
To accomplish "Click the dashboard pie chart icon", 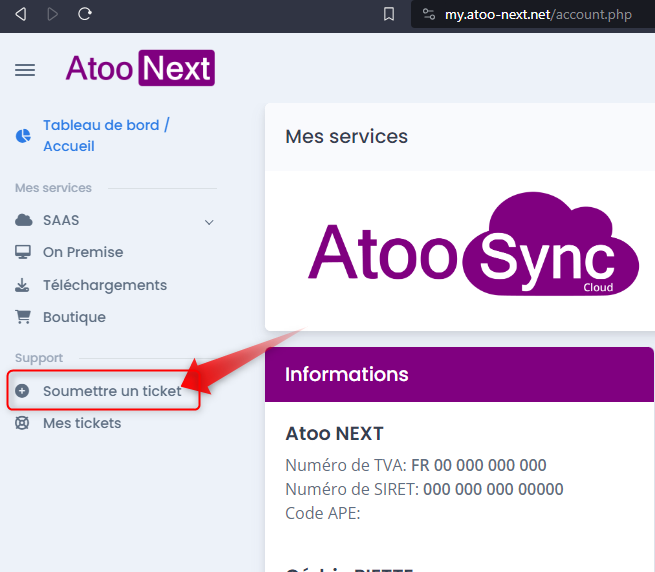I will (x=23, y=136).
